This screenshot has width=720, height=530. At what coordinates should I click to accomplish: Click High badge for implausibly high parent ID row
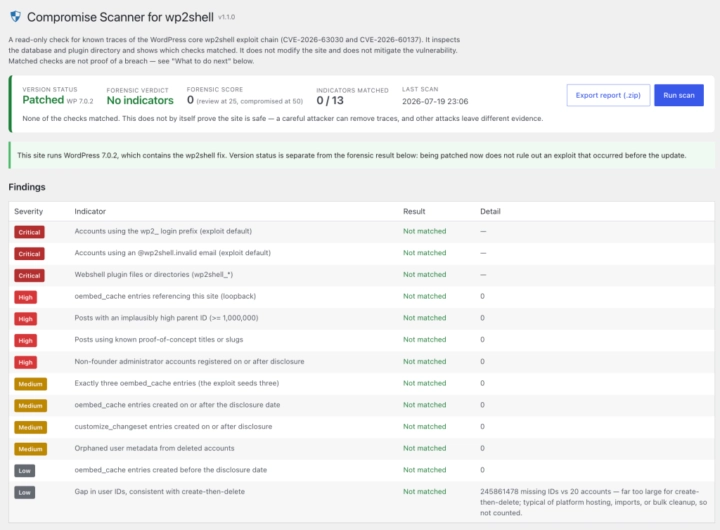25,319
